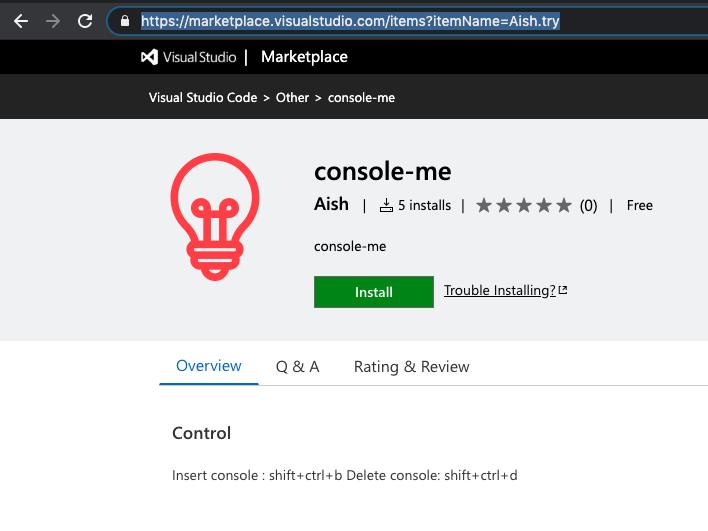The width and height of the screenshot is (708, 531).
Task: Click the (0) review count
Action: (x=588, y=206)
